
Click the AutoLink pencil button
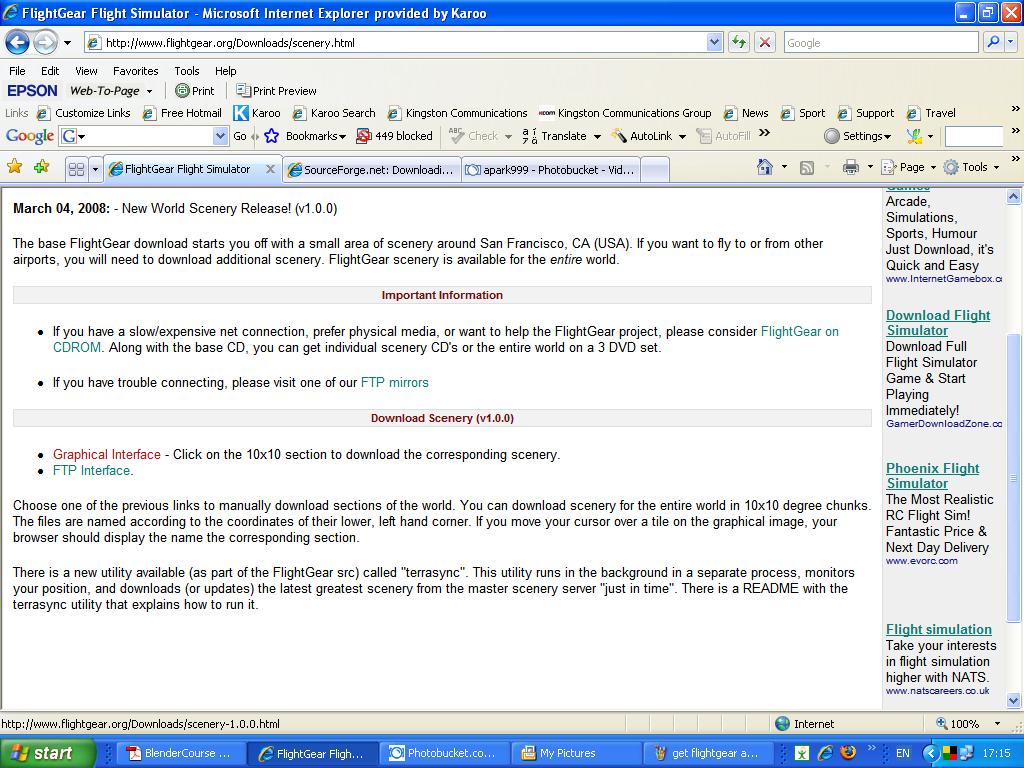tap(642, 136)
